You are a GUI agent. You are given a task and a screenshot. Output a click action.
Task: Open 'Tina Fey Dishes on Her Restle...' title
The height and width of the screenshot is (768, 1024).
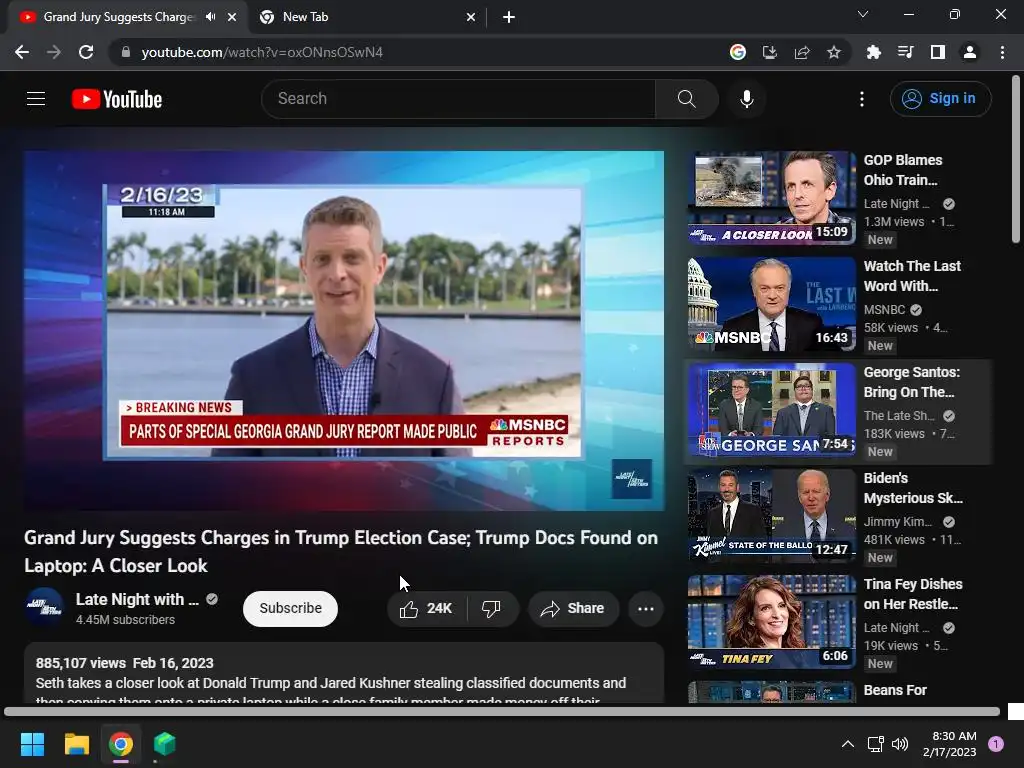[x=913, y=594]
